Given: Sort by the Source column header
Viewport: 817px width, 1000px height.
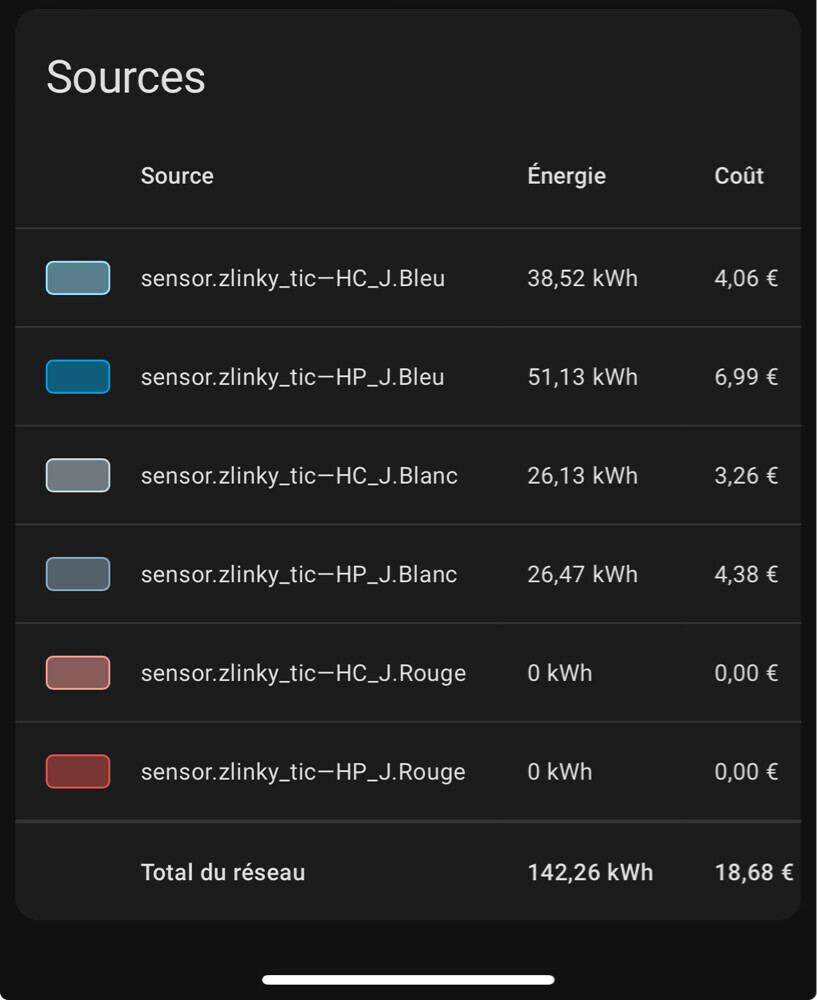Looking at the screenshot, I should click(177, 175).
